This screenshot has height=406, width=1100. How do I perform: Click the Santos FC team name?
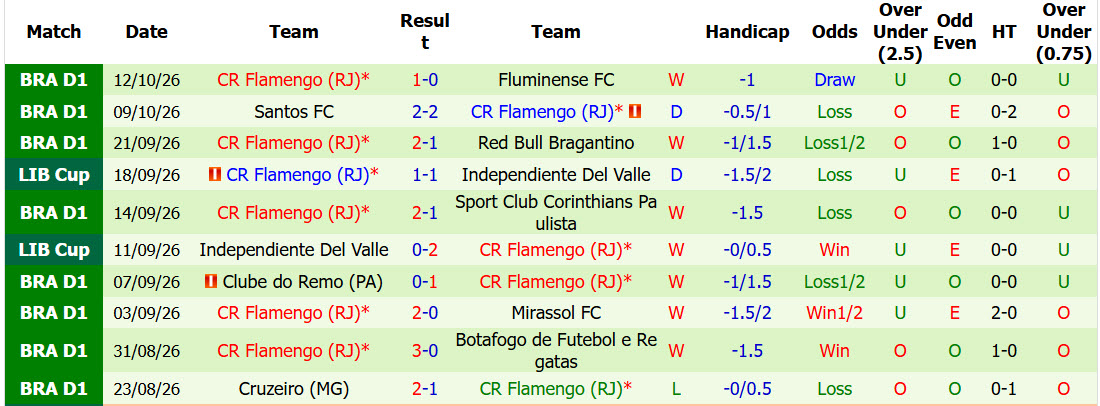(x=294, y=111)
